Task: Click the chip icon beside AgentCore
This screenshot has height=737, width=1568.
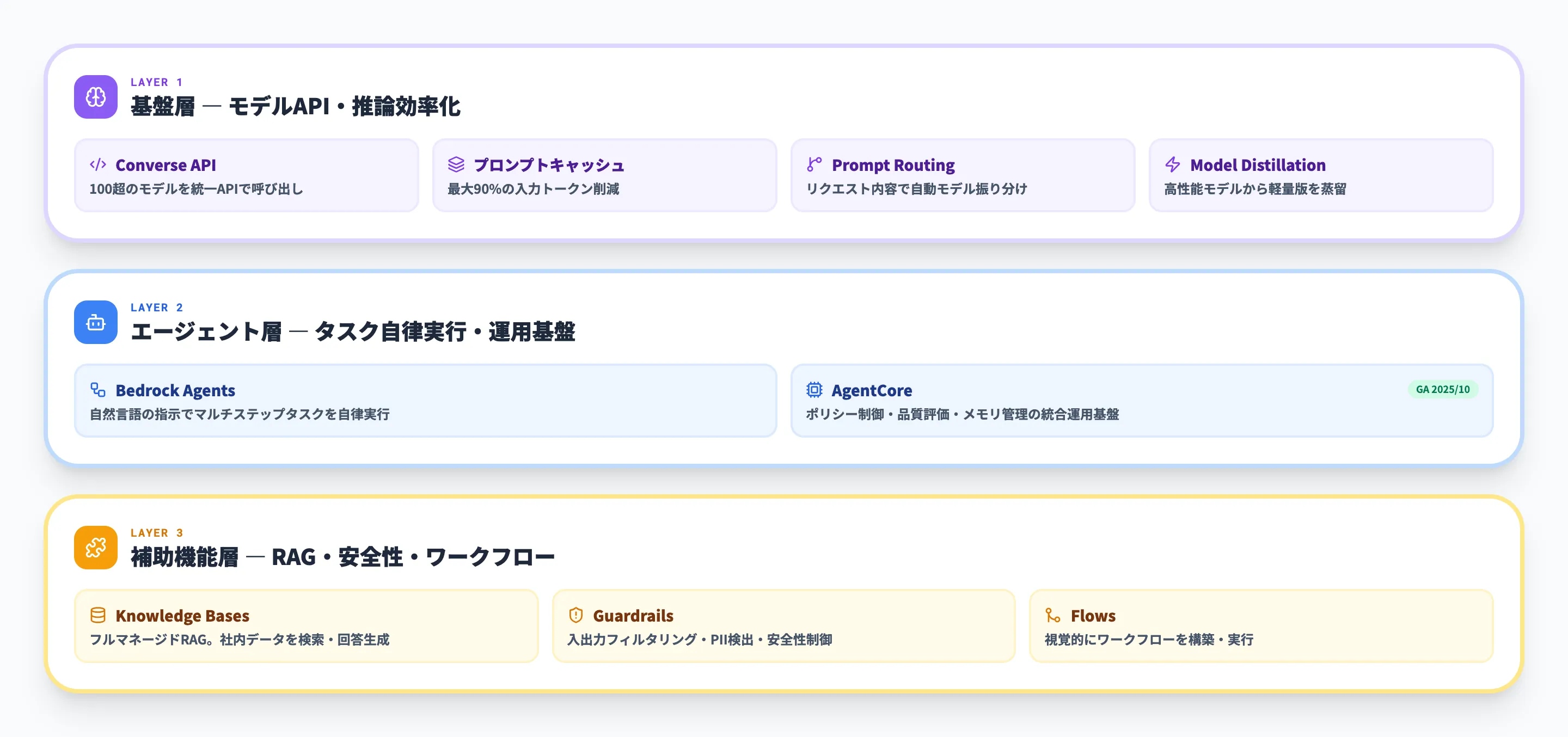Action: 814,390
